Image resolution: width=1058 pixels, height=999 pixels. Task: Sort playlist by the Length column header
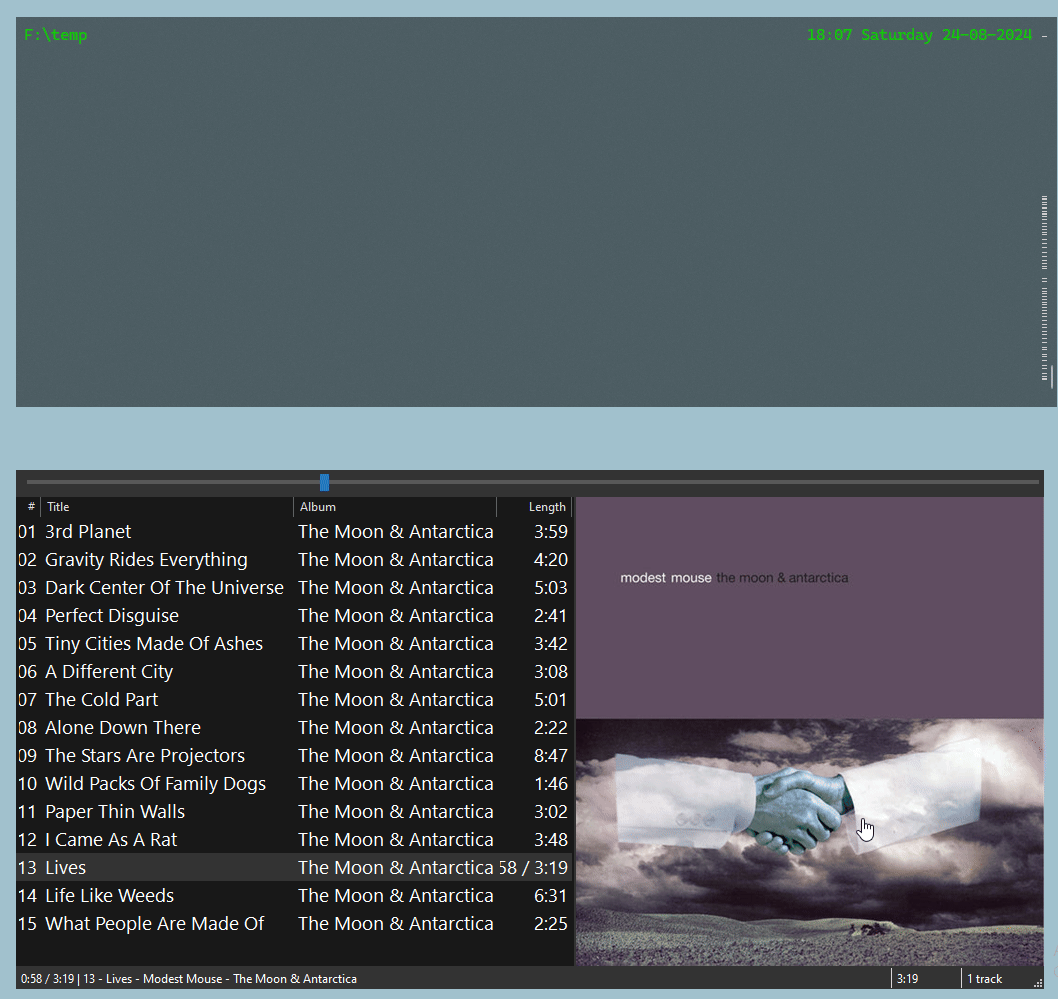click(534, 507)
